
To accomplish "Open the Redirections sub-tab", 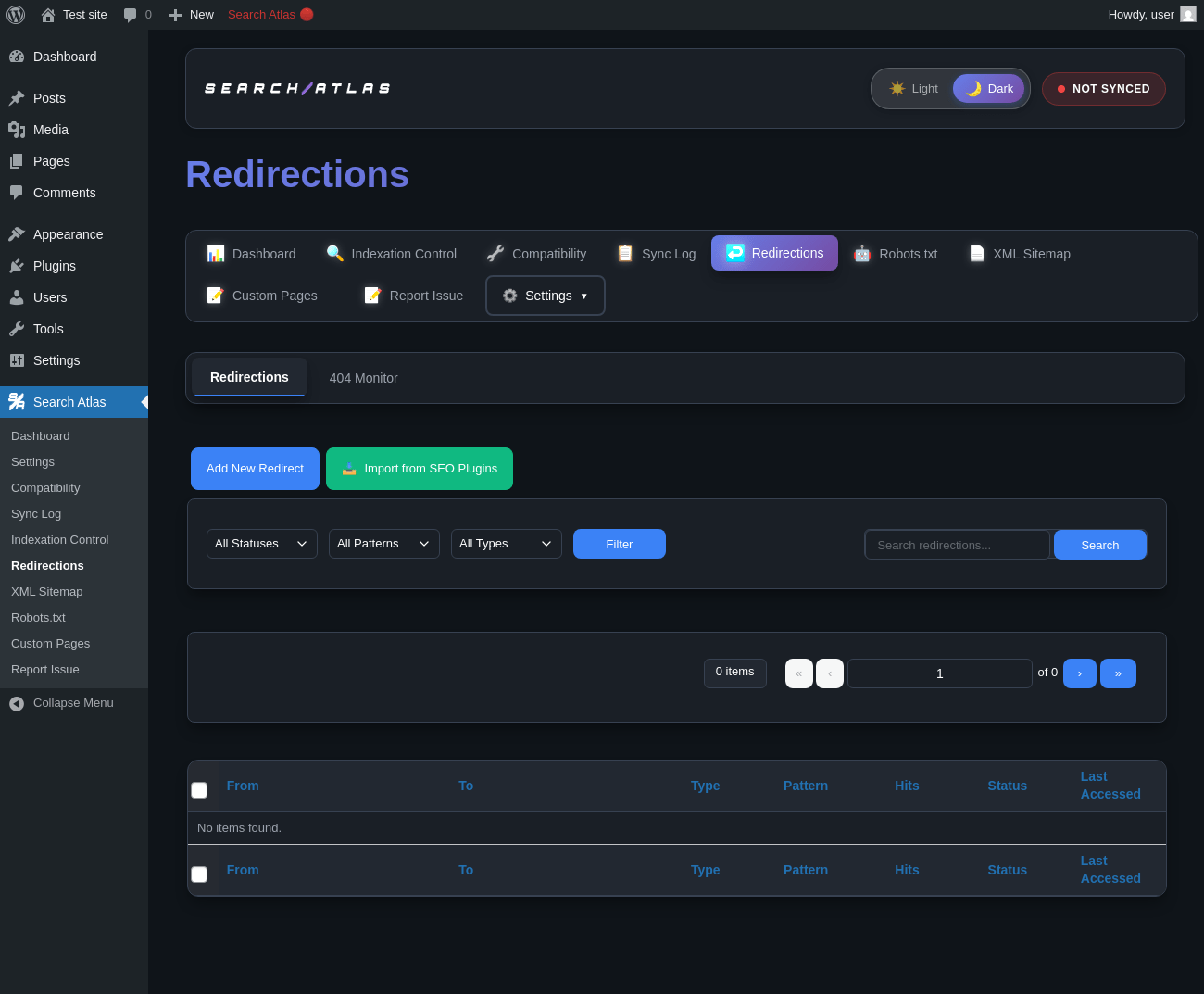I will [x=249, y=377].
